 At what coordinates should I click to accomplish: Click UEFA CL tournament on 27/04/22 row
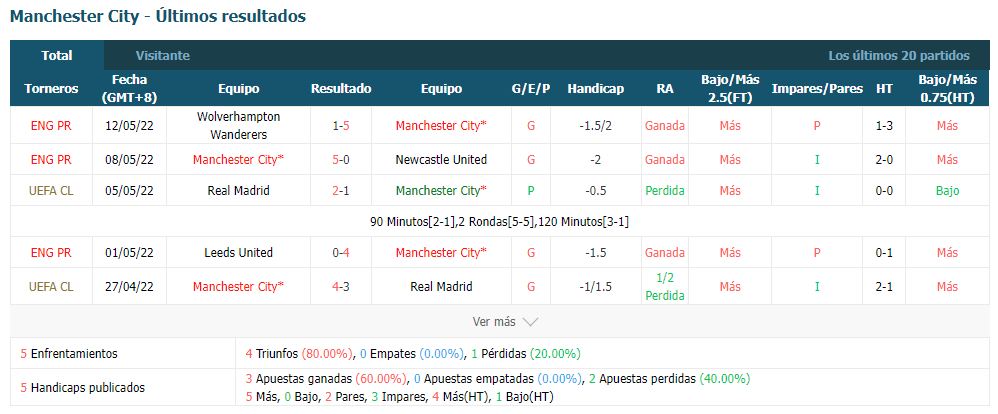pyautogui.click(x=51, y=286)
